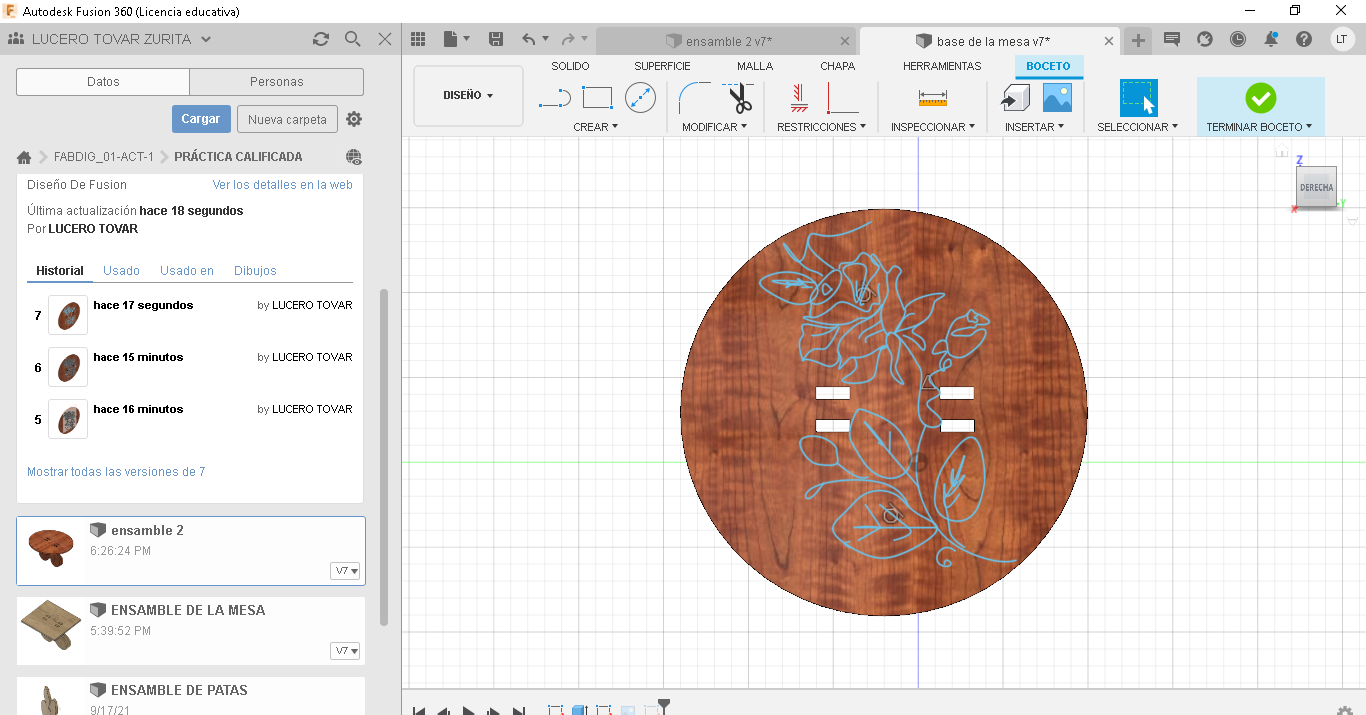
Task: Switch to the HERRAMIENTAS tab
Action: point(942,66)
